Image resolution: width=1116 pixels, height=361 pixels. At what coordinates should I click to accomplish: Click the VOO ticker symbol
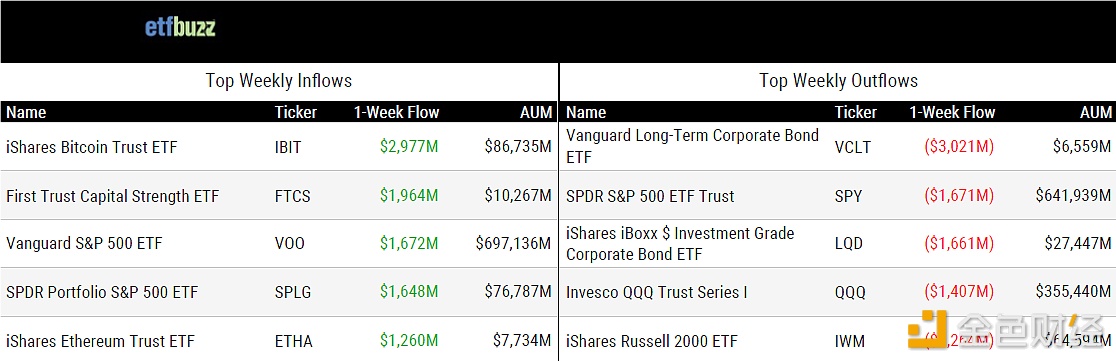pos(290,244)
